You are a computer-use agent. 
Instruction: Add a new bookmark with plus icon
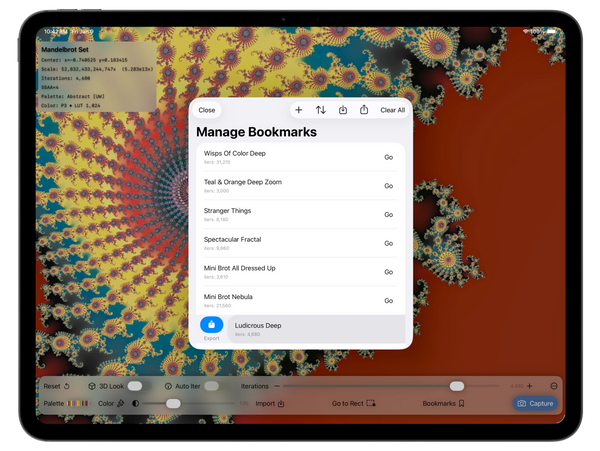pyautogui.click(x=299, y=110)
